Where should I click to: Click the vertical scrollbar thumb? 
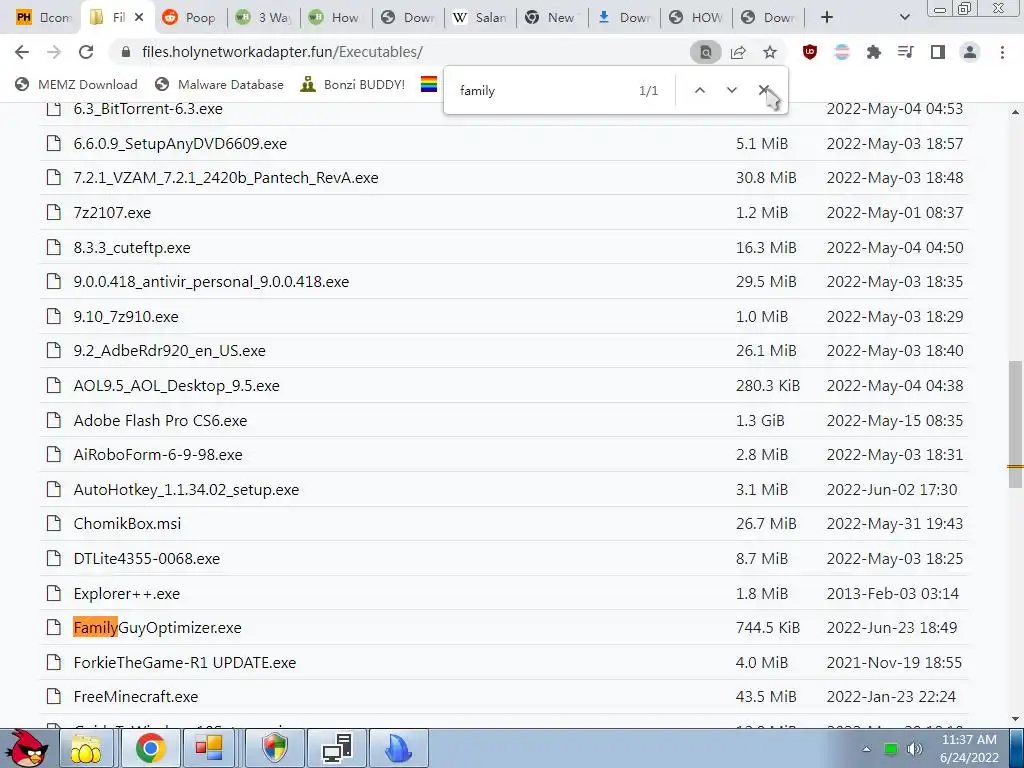click(x=1015, y=424)
